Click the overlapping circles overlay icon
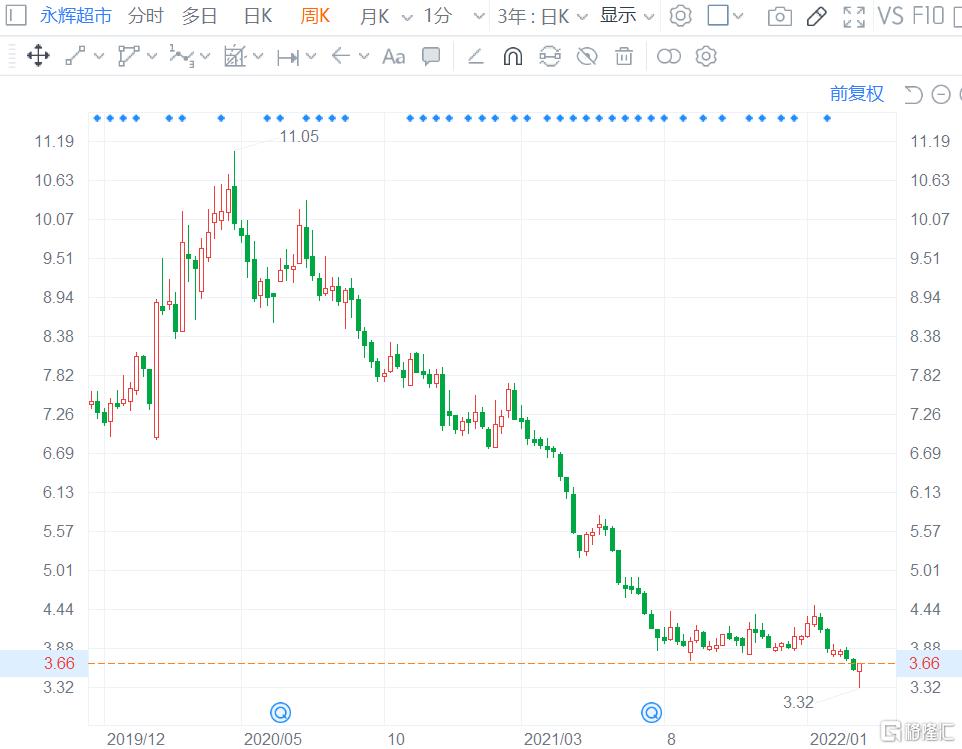The width and height of the screenshot is (962, 749). [x=669, y=56]
